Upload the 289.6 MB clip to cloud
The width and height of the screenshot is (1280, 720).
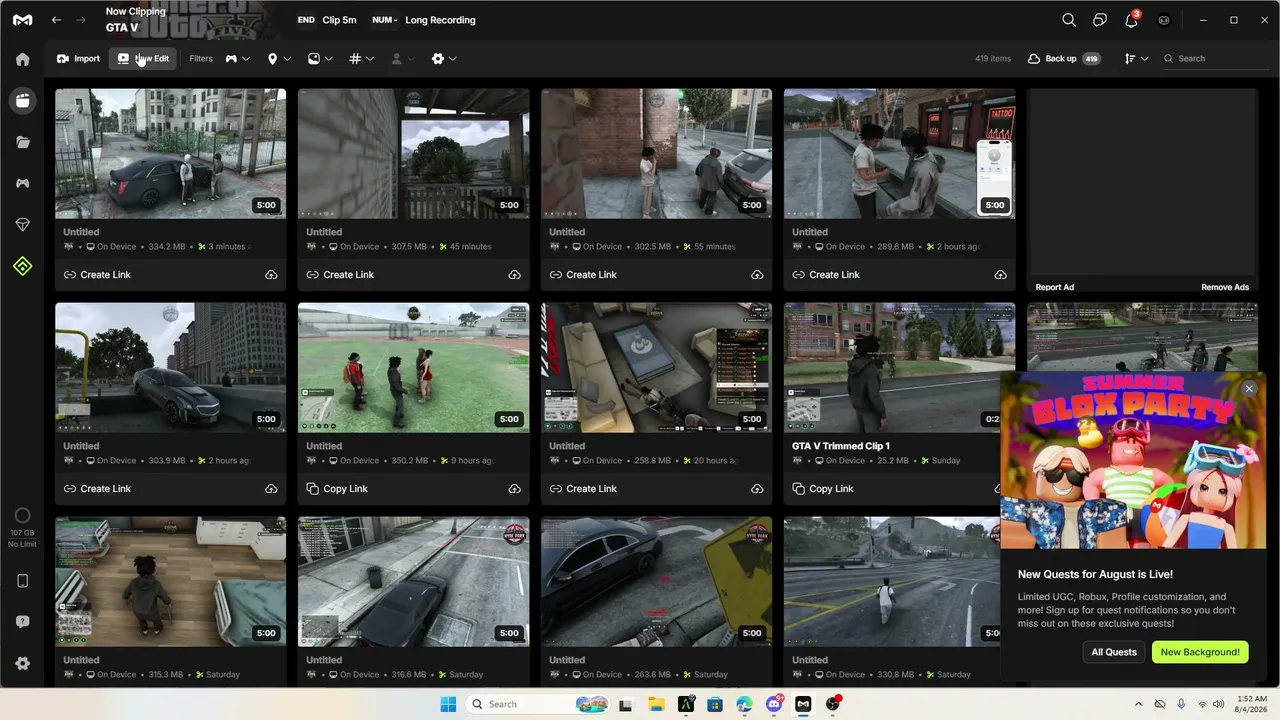point(1000,275)
